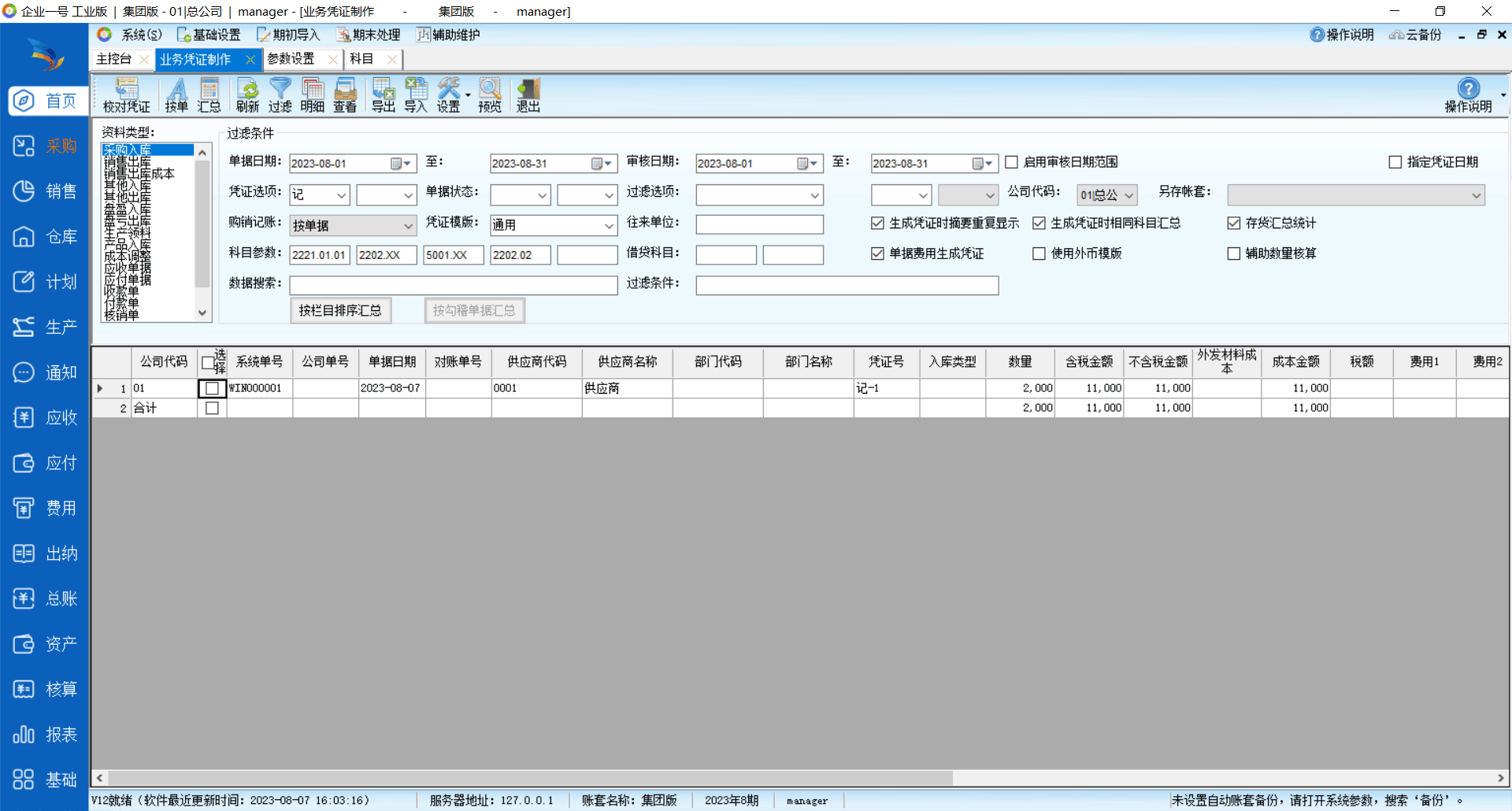This screenshot has width=1512, height=811.
Task: Click the 核对凭证 toolbar icon
Action: click(126, 95)
